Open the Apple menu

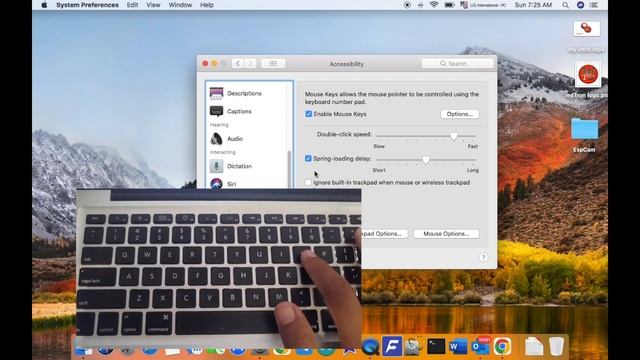[44, 5]
